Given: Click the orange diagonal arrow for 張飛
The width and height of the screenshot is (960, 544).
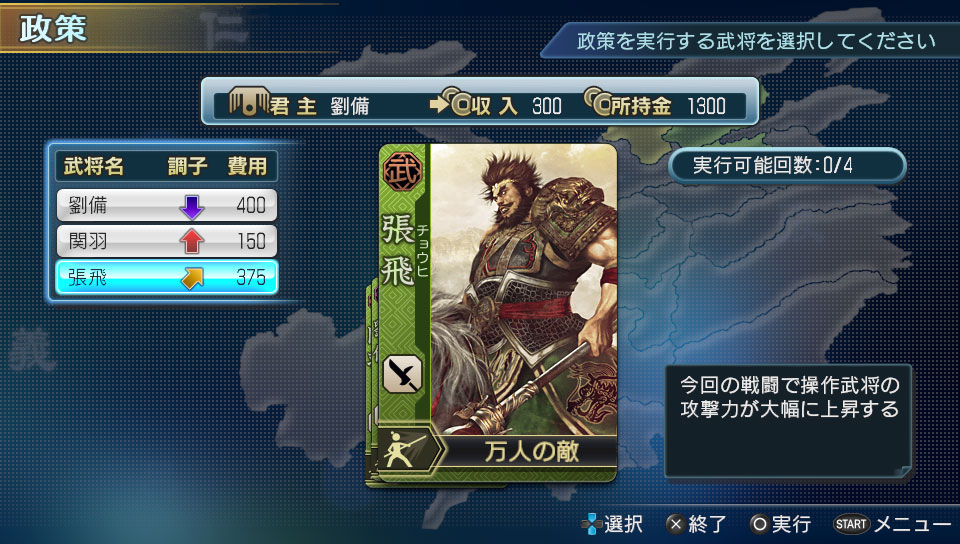Looking at the screenshot, I should click(x=192, y=278).
